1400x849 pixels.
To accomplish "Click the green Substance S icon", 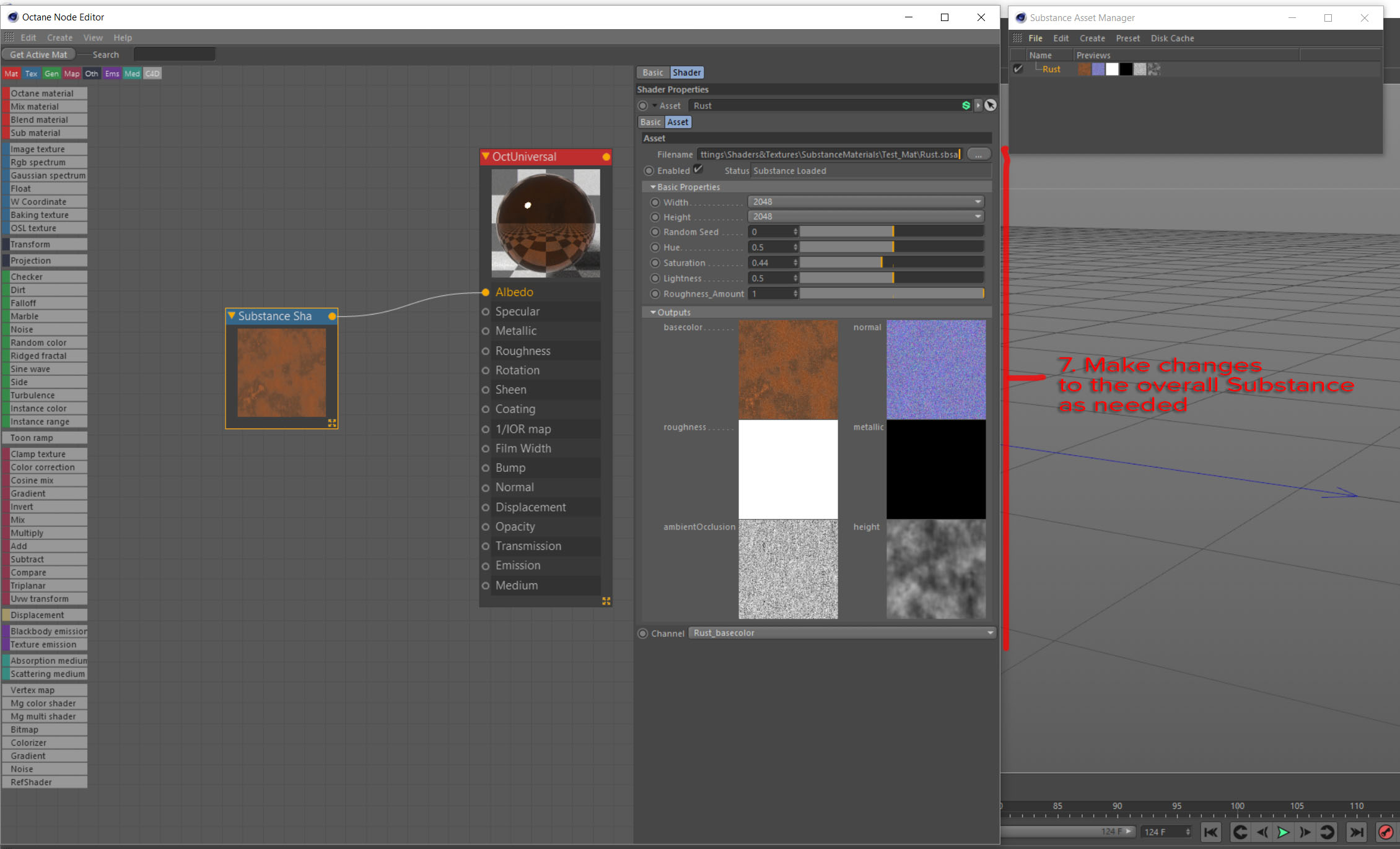I will pyautogui.click(x=966, y=106).
